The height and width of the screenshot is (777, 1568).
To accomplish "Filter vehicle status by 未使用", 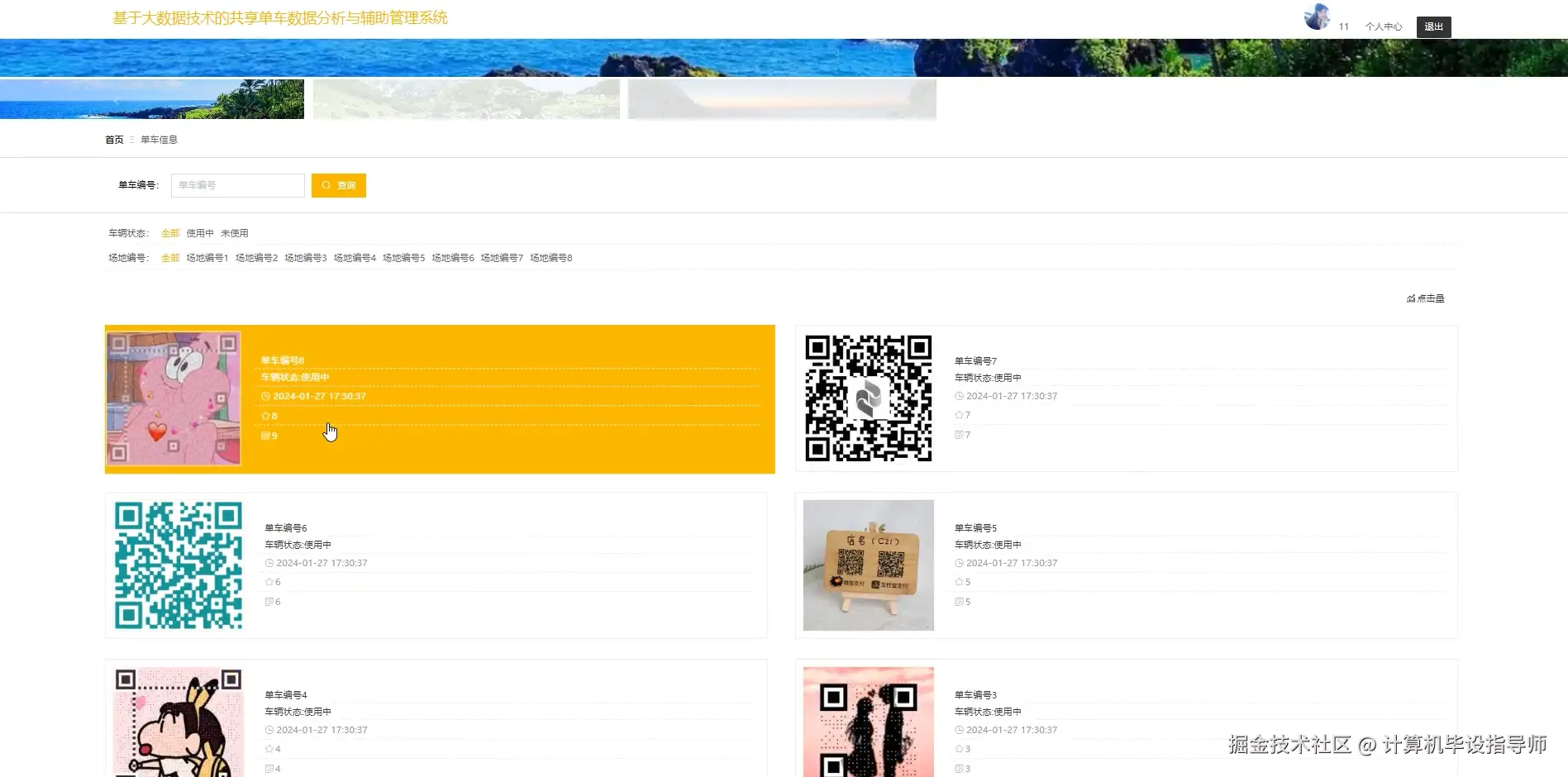I will pos(235,233).
